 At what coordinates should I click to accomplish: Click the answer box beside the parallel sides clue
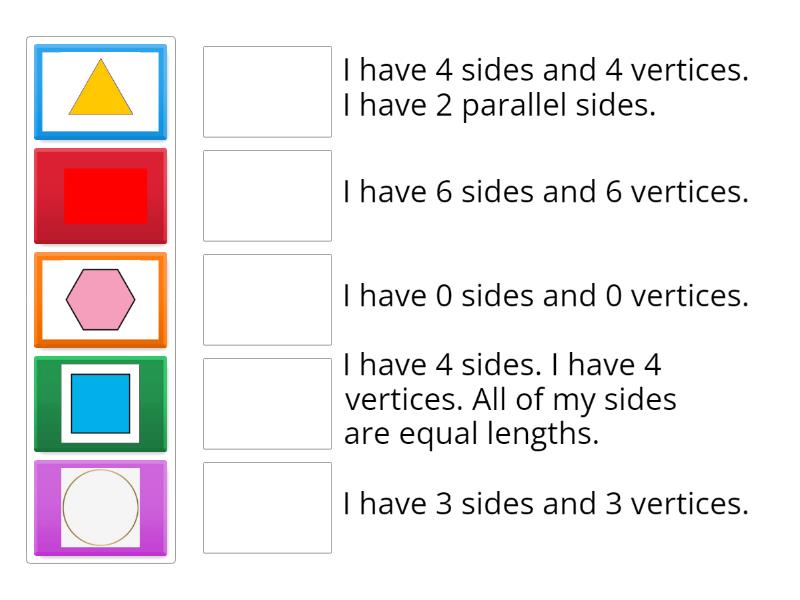click(x=266, y=88)
